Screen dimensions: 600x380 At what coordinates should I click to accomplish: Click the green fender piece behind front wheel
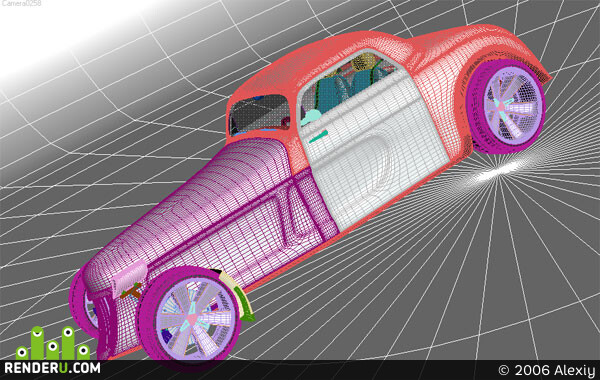point(245,304)
